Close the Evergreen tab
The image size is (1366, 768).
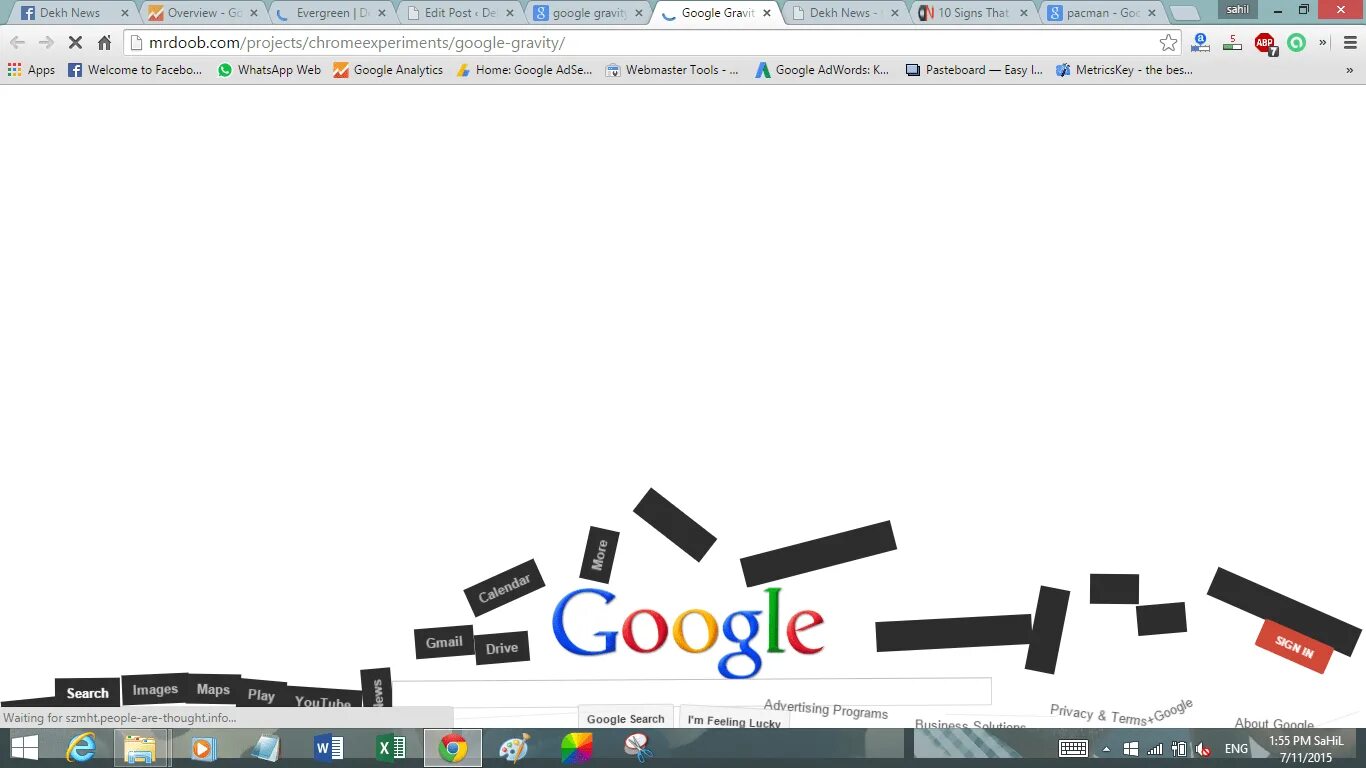tap(381, 13)
